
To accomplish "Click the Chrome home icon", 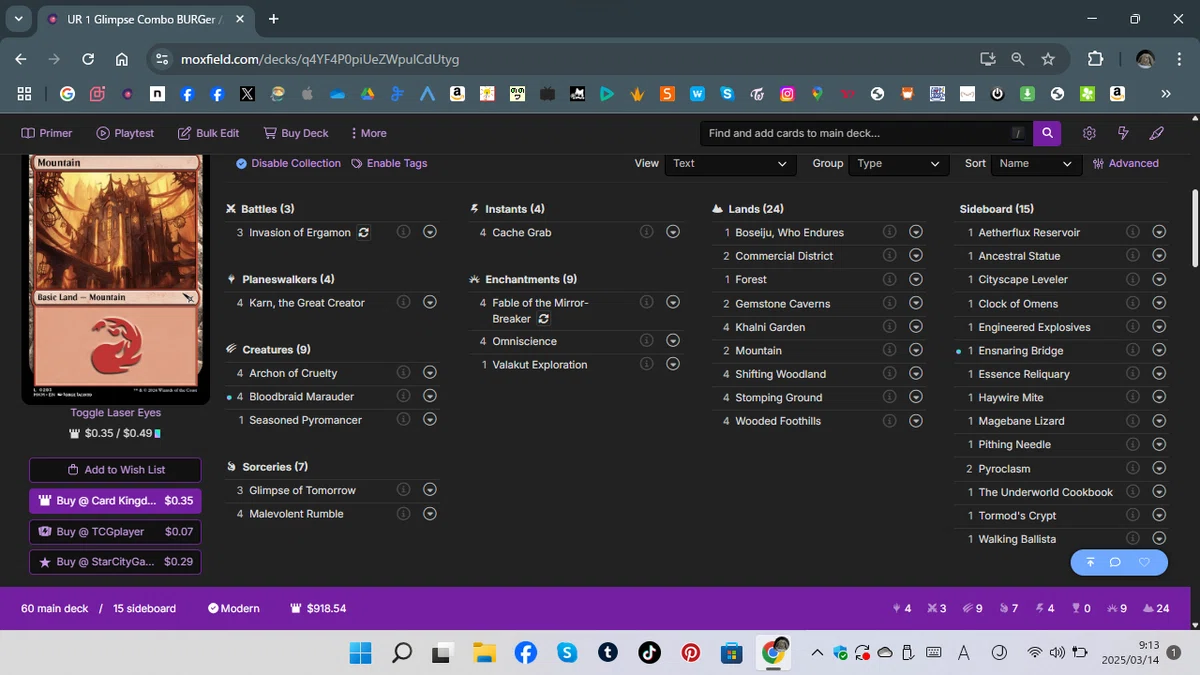I will [121, 59].
